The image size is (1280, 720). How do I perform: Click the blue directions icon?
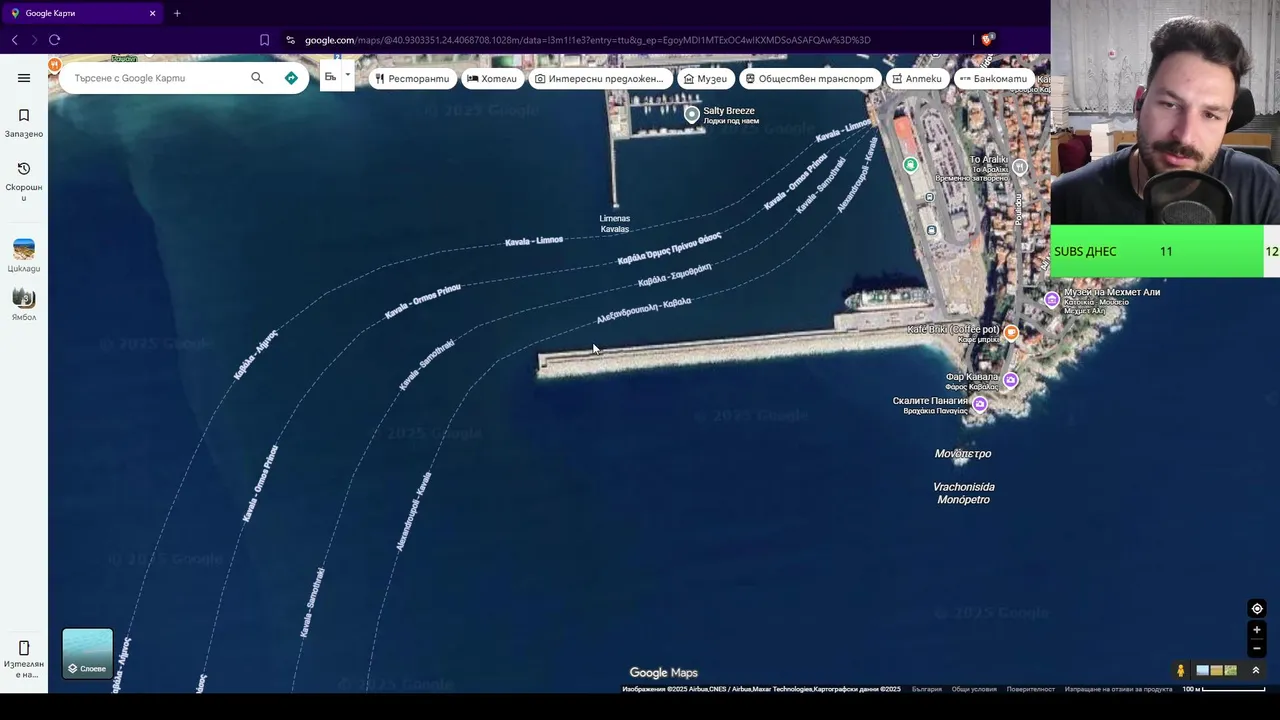(x=291, y=78)
